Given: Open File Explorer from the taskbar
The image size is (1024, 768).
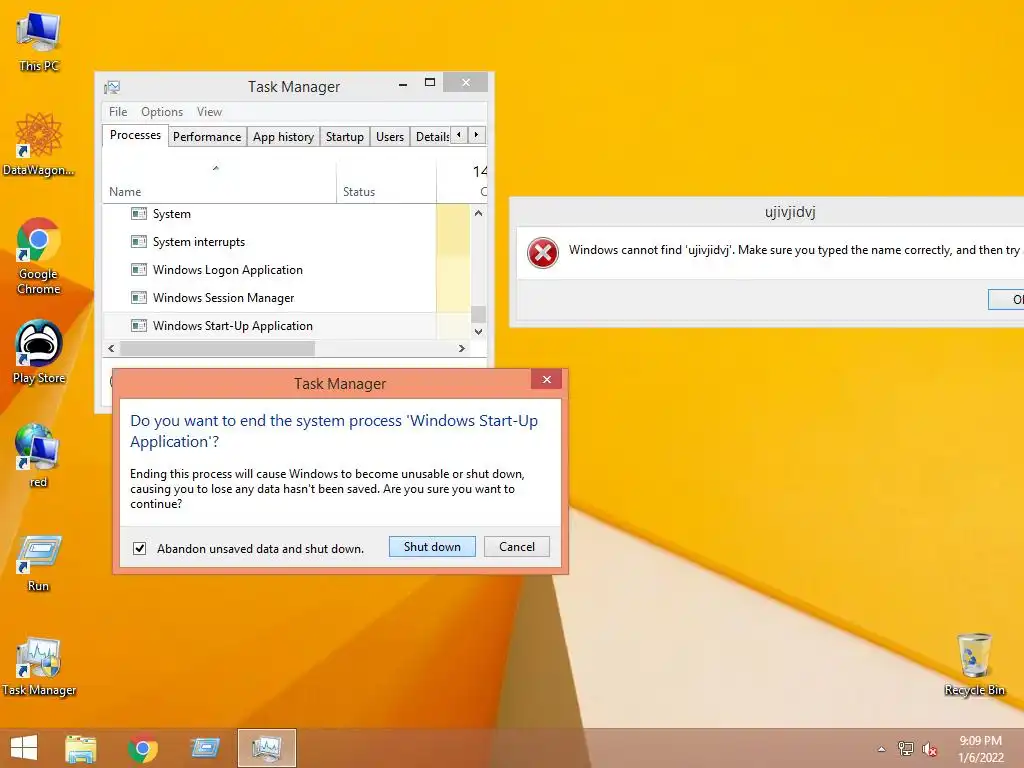Looking at the screenshot, I should tap(81, 748).
